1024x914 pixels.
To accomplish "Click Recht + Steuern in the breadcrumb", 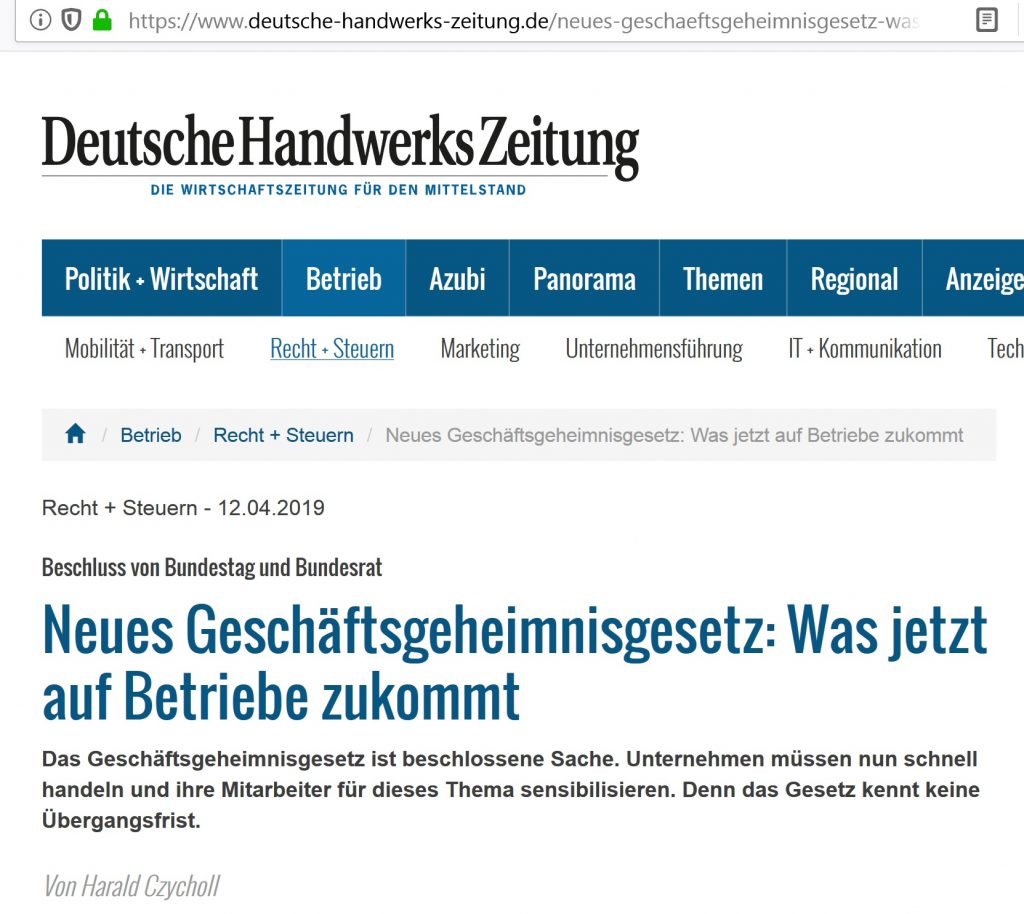I will tap(283, 435).
